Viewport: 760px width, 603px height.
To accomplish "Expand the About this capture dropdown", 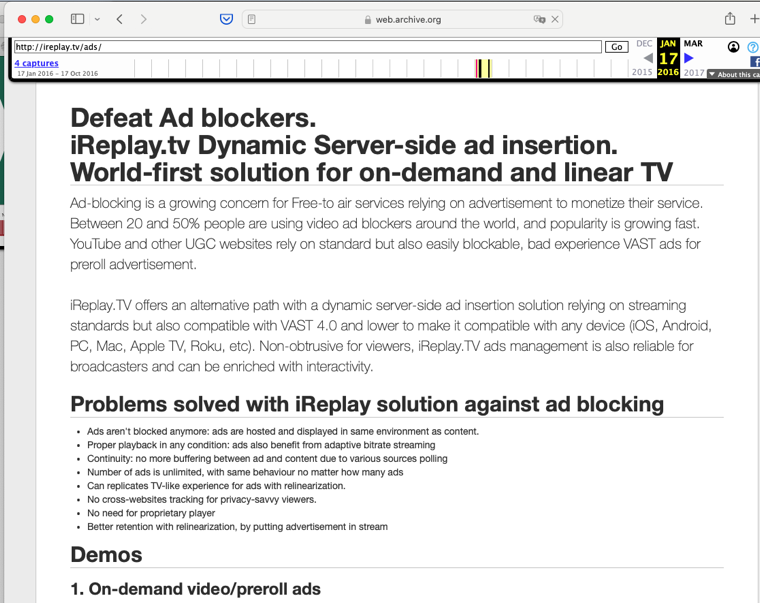I will (733, 74).
